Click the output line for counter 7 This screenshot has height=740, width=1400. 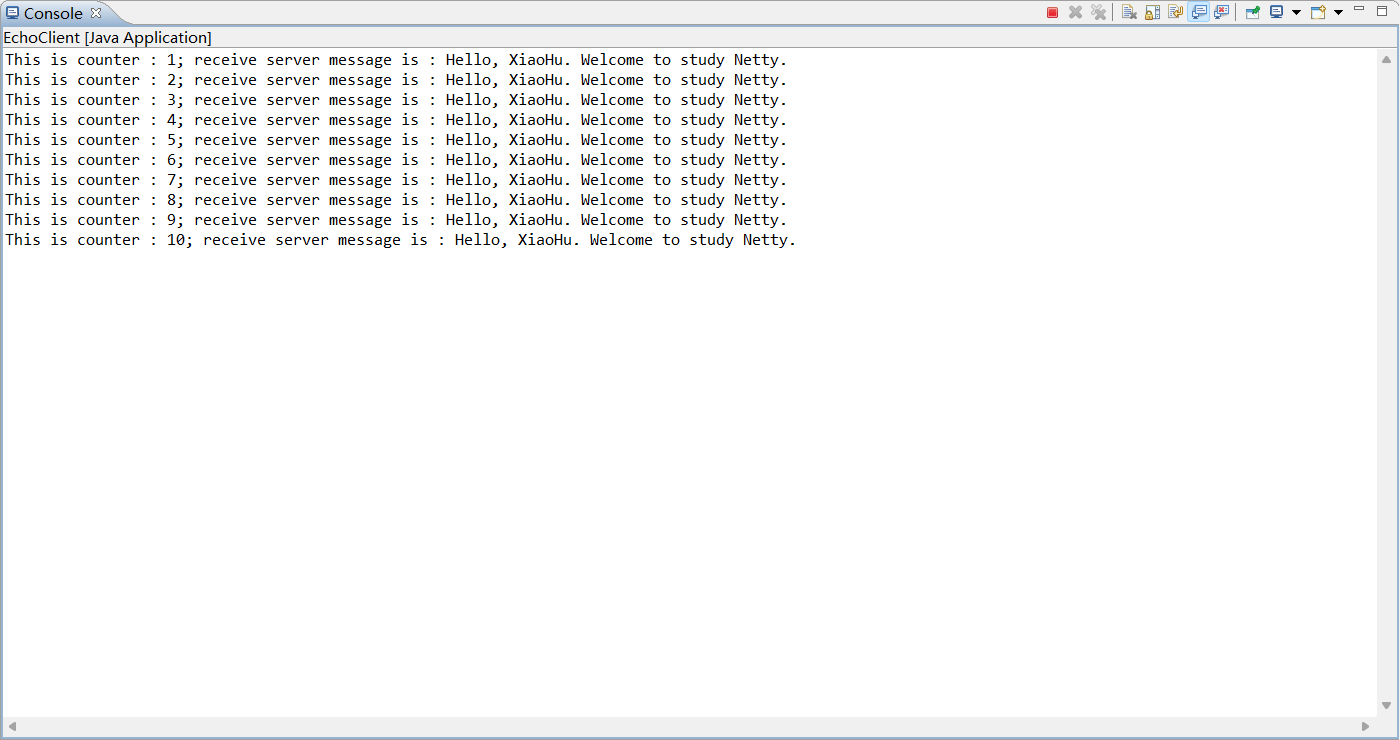point(396,180)
